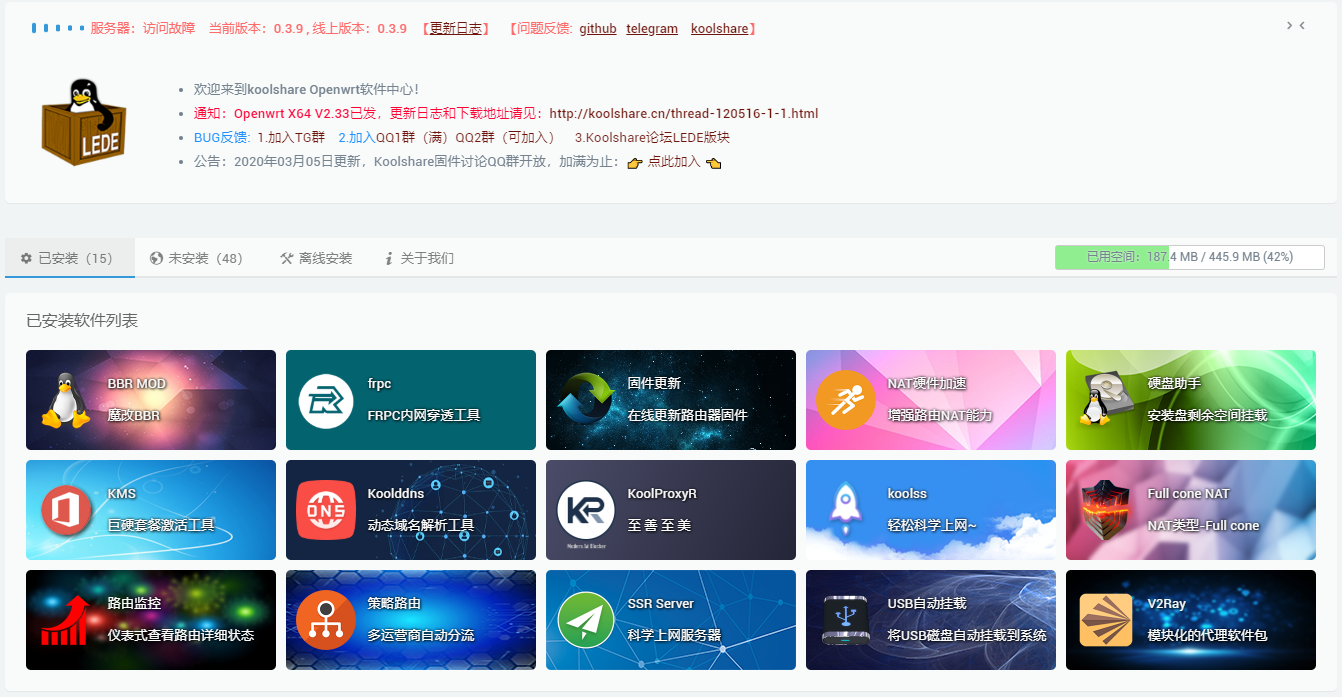Open the 策略路由 orange network icon

[x=326, y=620]
